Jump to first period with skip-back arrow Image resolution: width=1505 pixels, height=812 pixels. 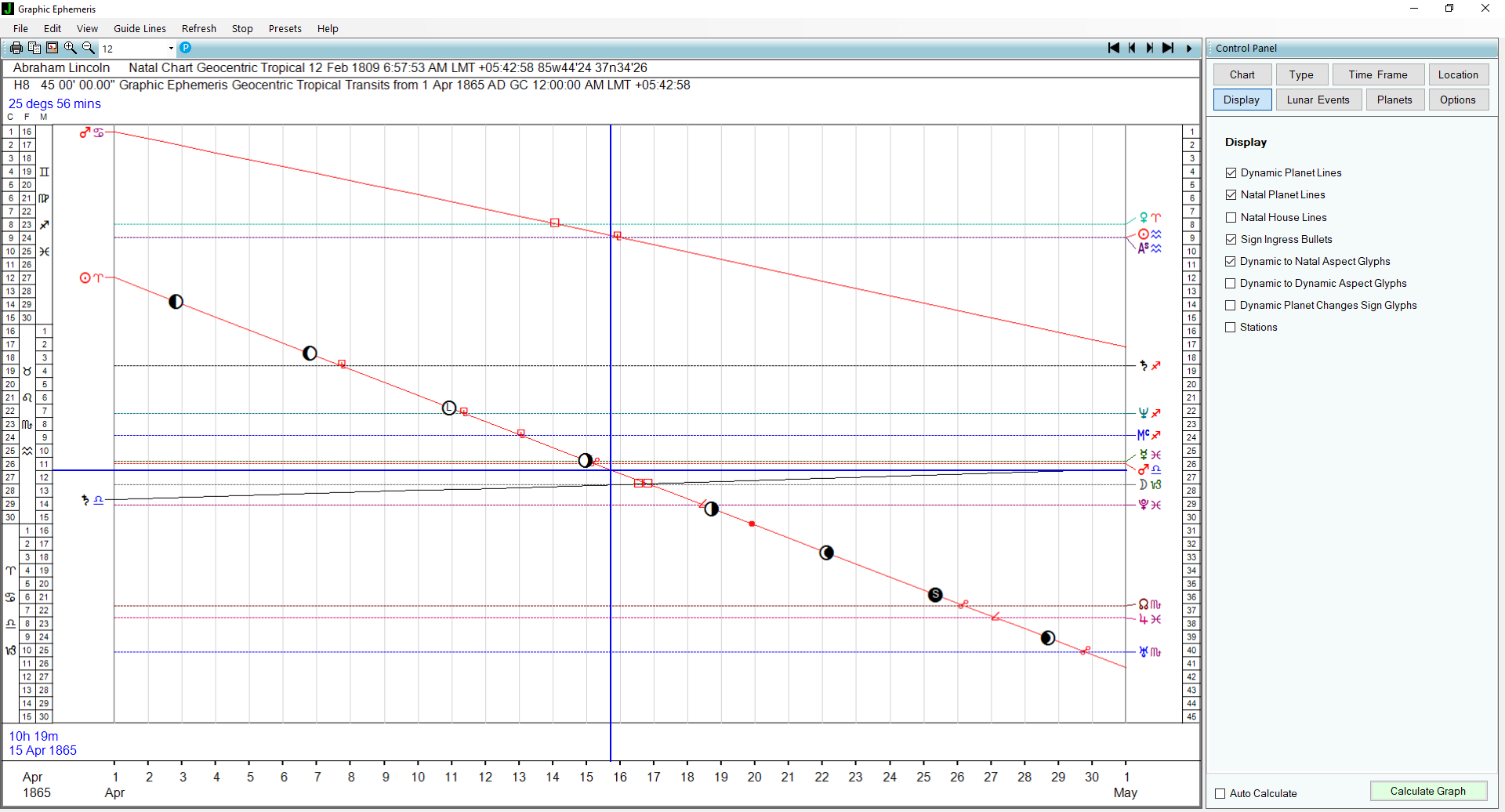(1113, 48)
